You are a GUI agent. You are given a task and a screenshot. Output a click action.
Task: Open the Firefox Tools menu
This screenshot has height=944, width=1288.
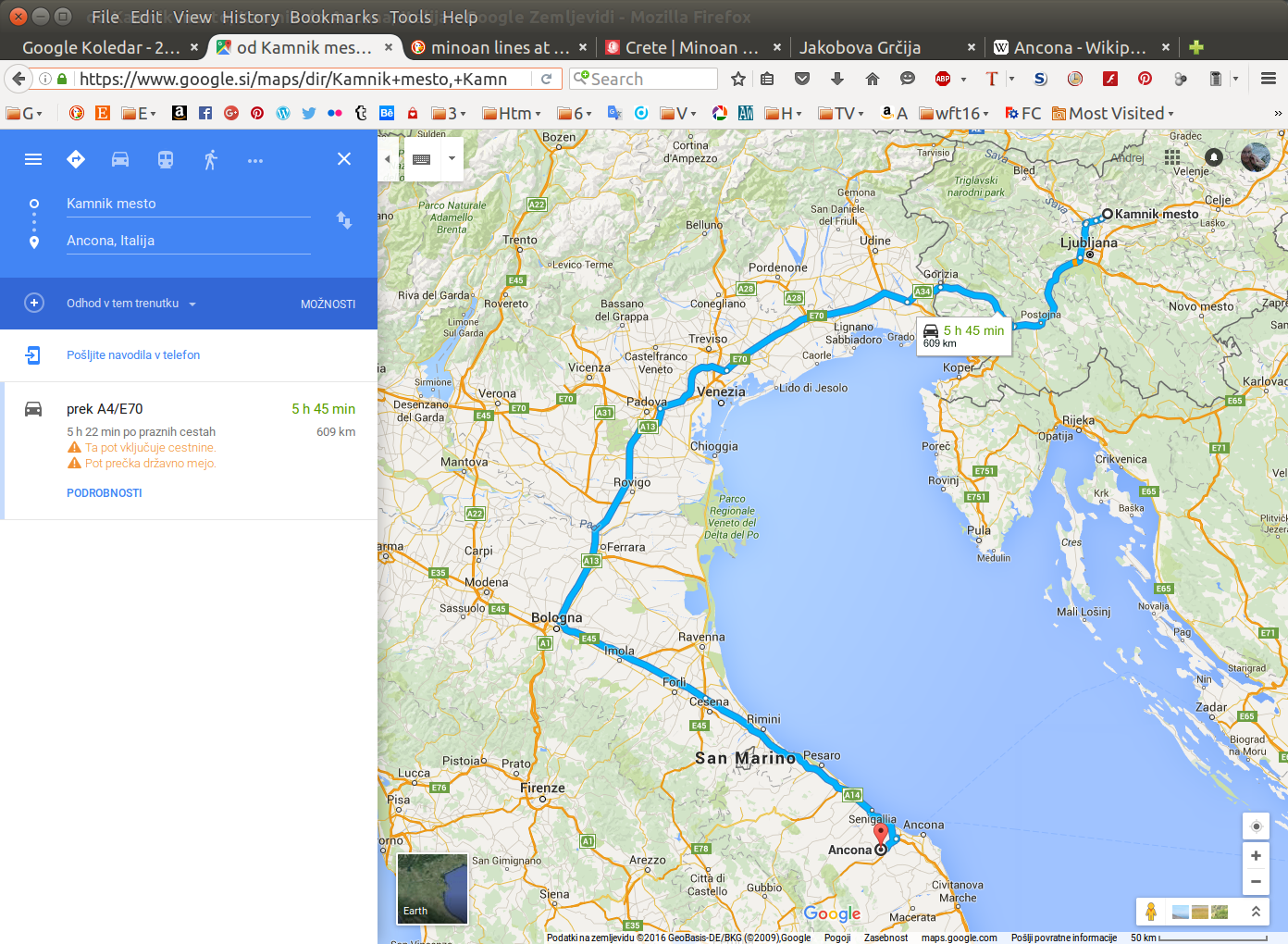click(409, 17)
